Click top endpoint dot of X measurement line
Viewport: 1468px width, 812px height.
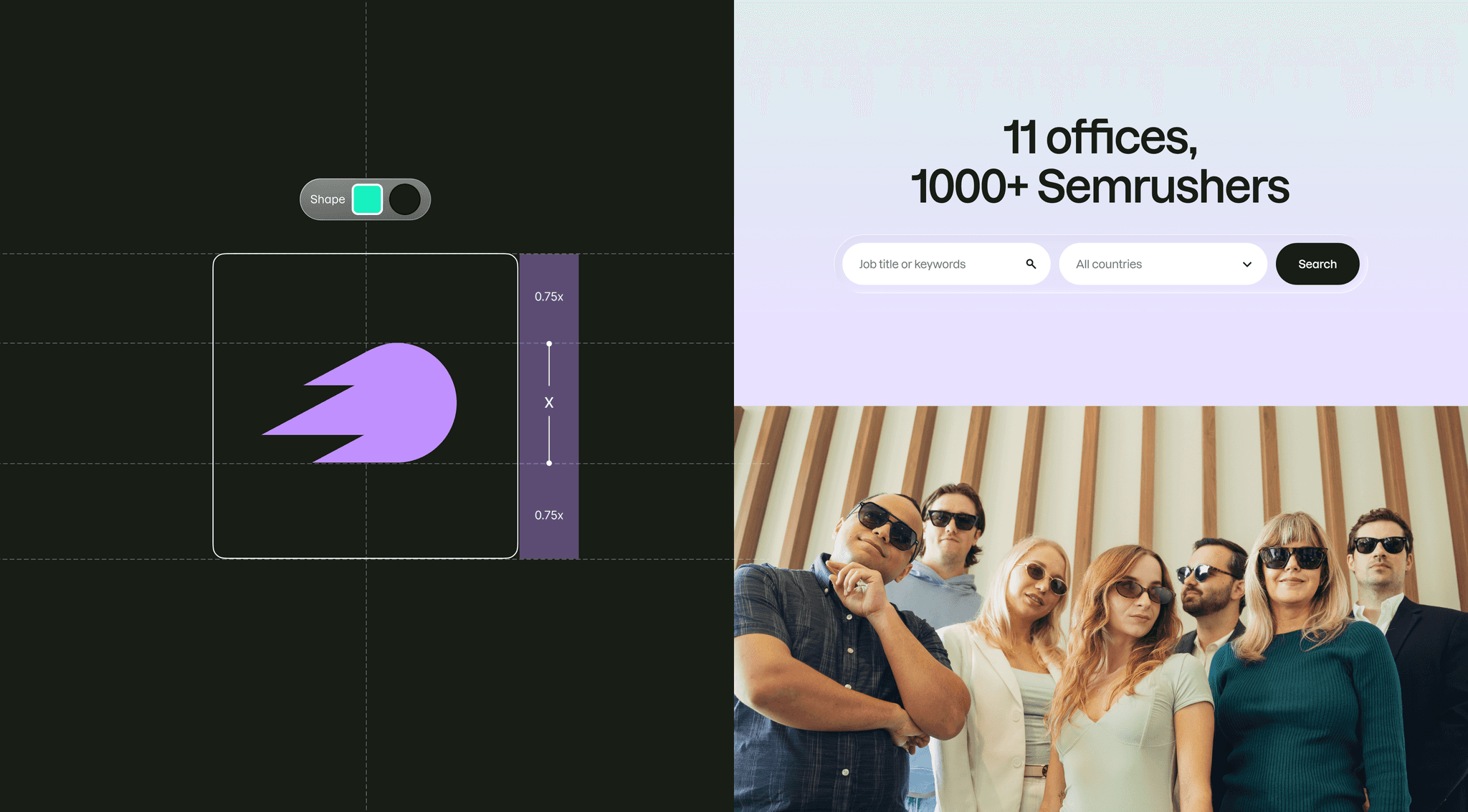pyautogui.click(x=549, y=344)
